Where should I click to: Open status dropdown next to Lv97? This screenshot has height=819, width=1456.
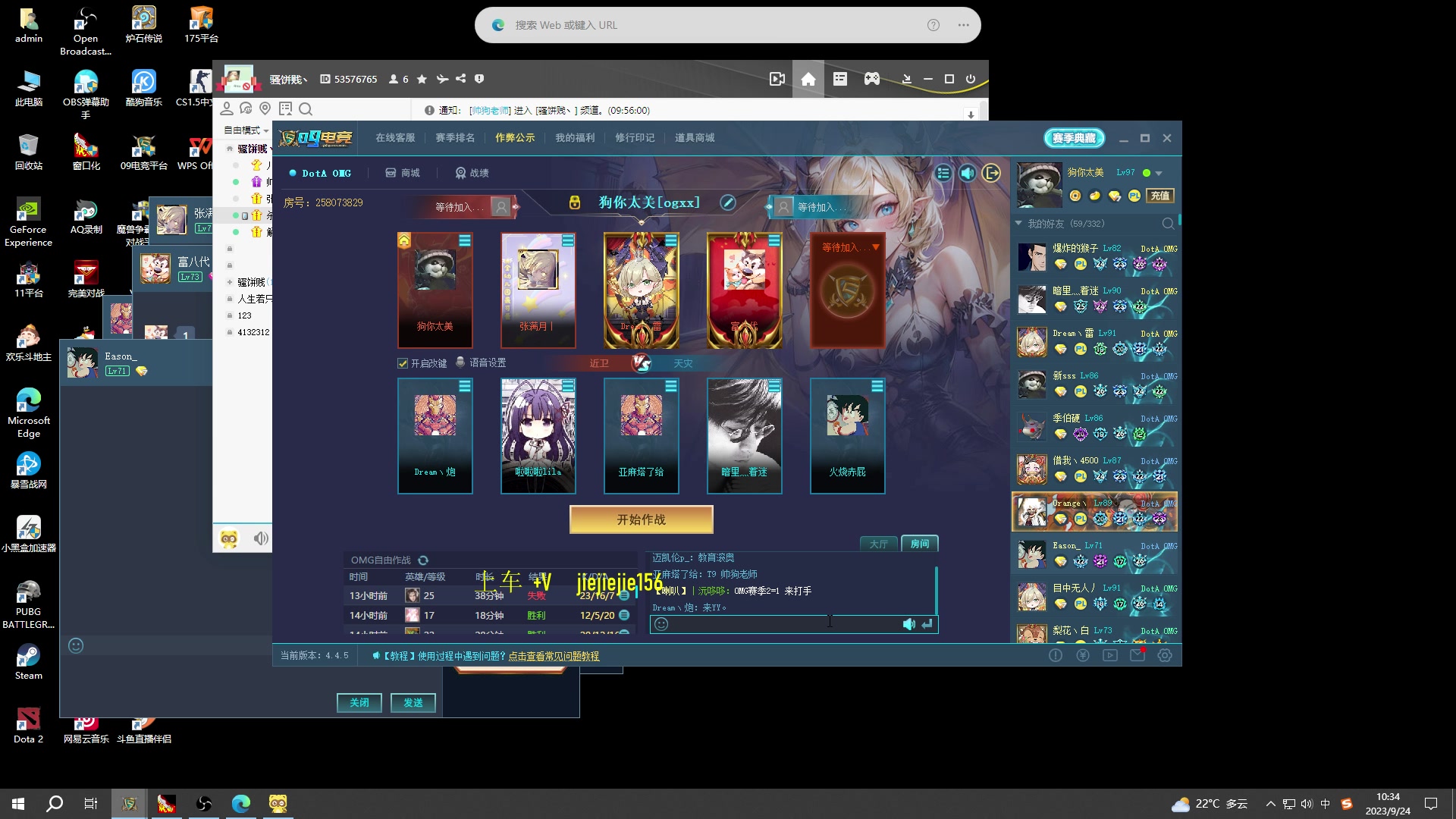coord(1159,174)
